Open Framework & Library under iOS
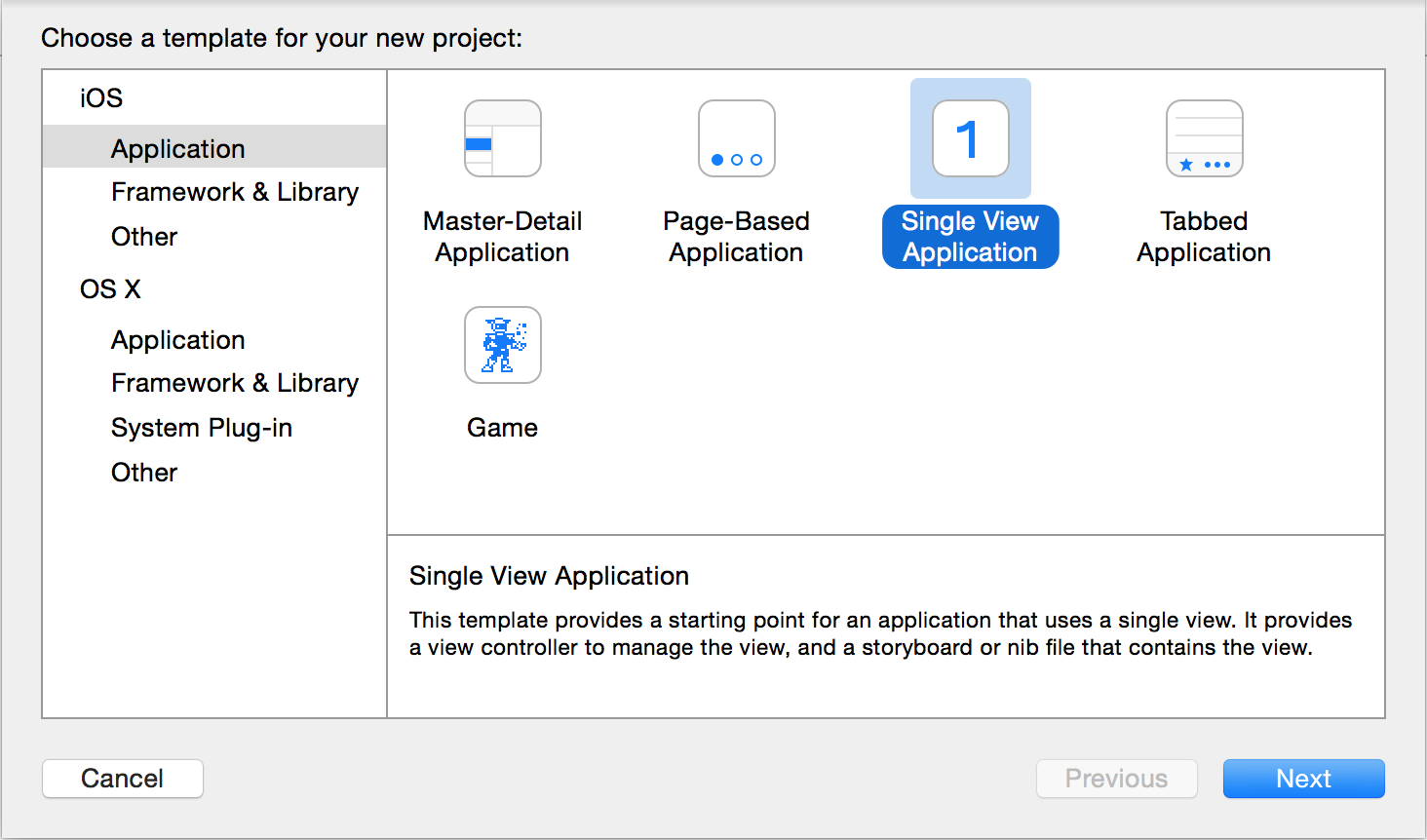The height and width of the screenshot is (840, 1427). pyautogui.click(x=235, y=192)
